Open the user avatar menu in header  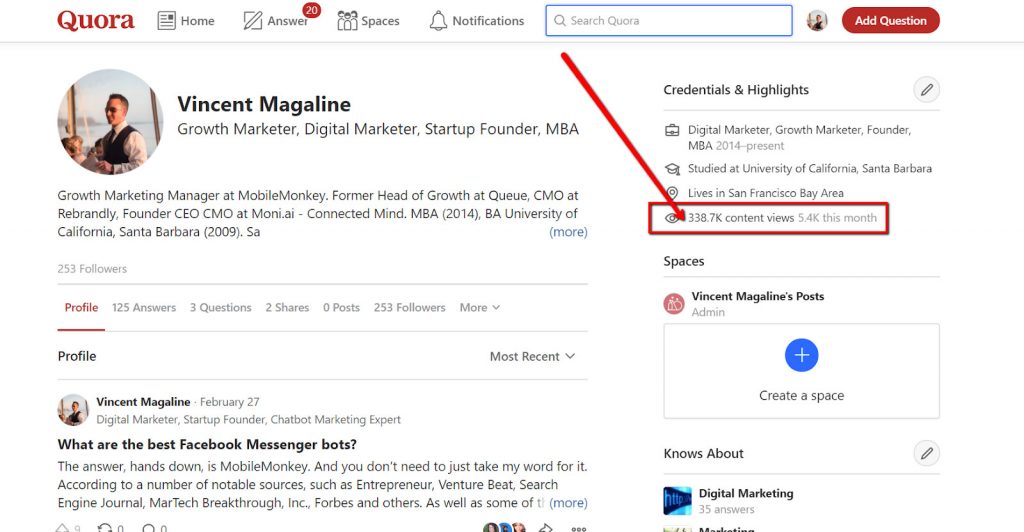(817, 21)
